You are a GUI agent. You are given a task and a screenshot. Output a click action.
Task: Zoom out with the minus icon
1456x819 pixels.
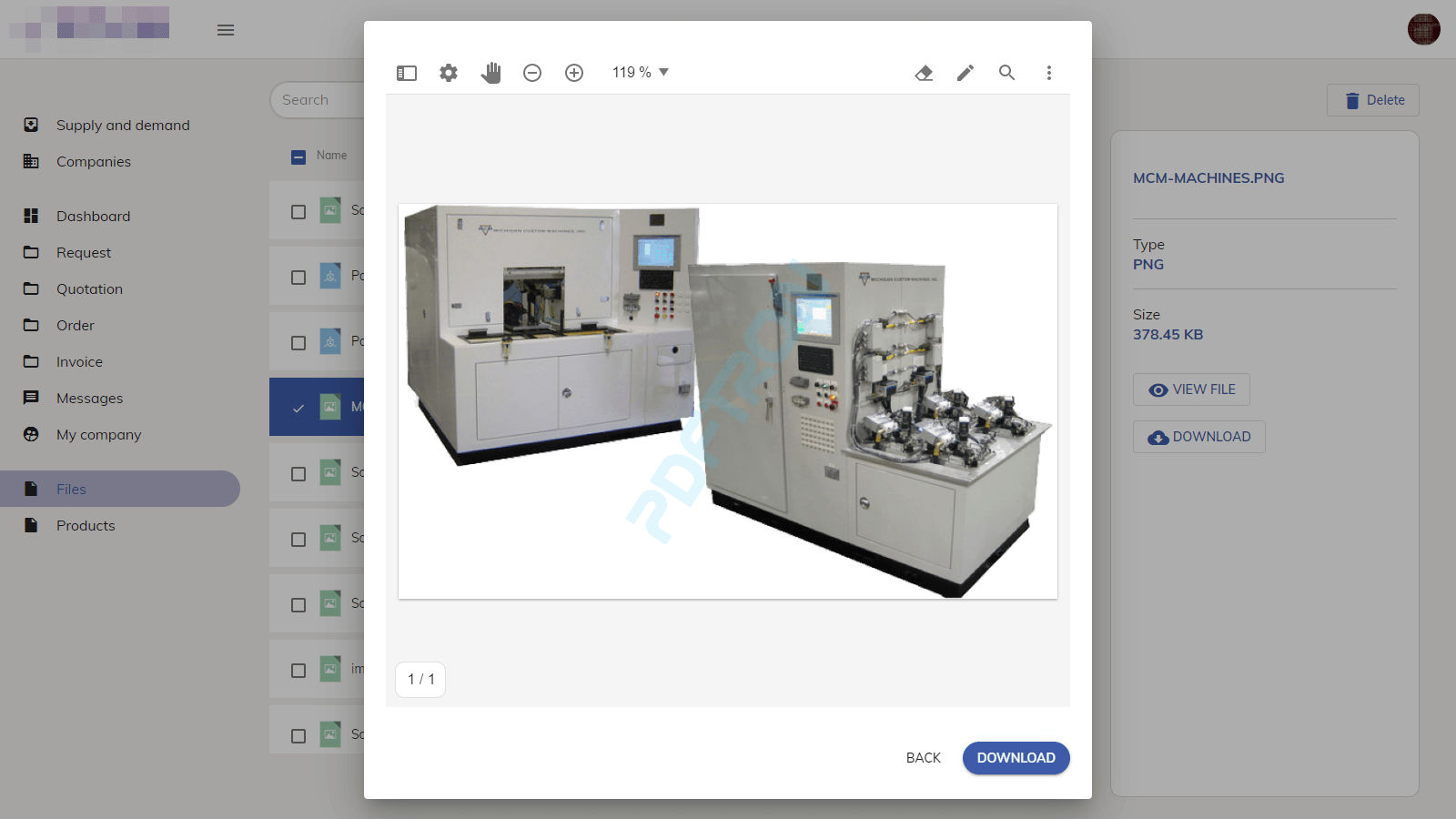532,73
